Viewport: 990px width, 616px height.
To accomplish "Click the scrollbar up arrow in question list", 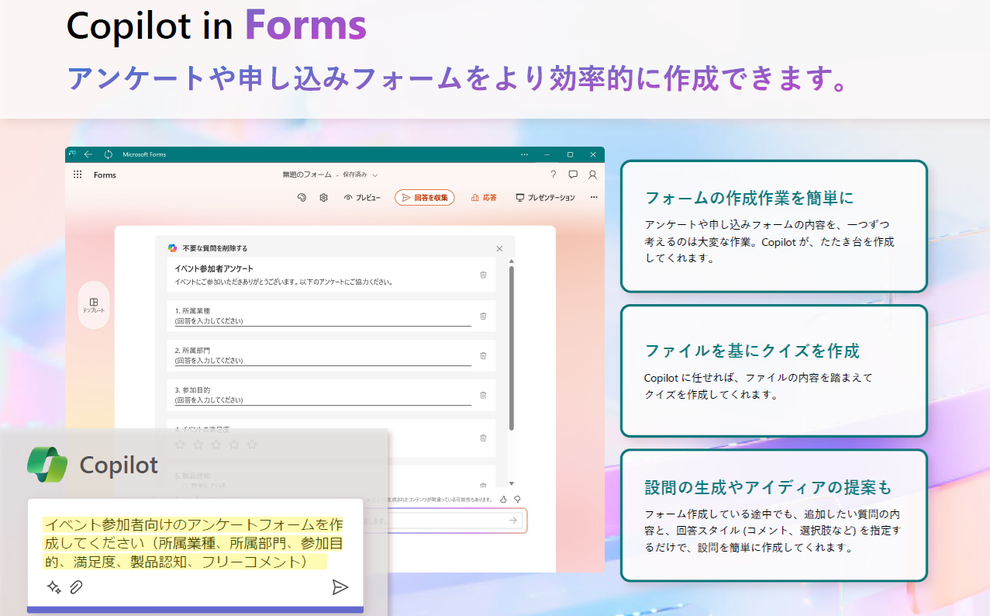I will click(x=511, y=261).
